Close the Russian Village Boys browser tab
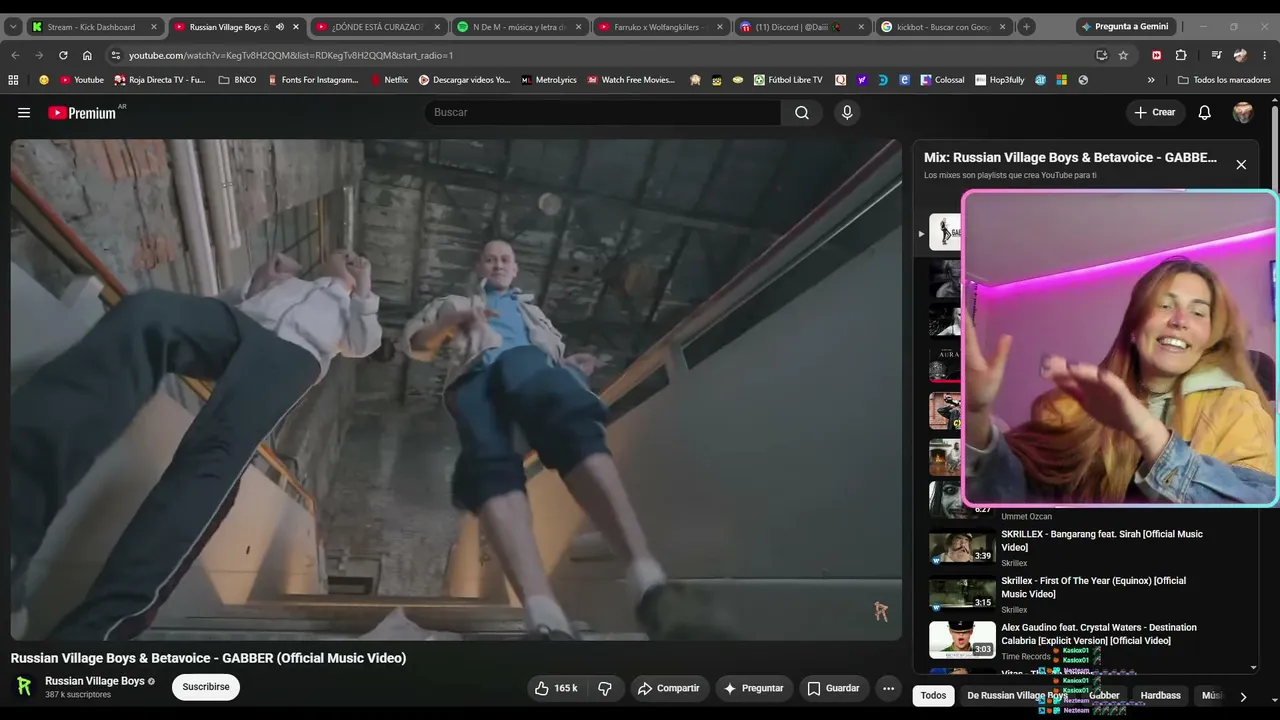This screenshot has height=720, width=1280. [x=296, y=27]
